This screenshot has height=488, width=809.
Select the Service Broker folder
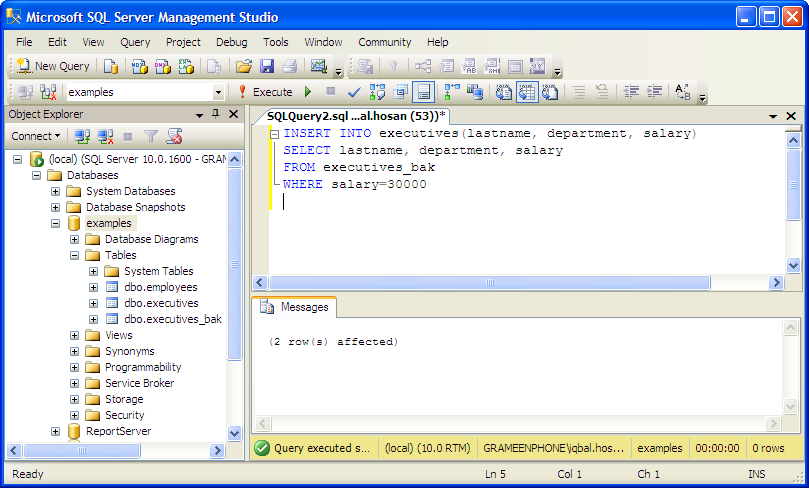pos(139,383)
